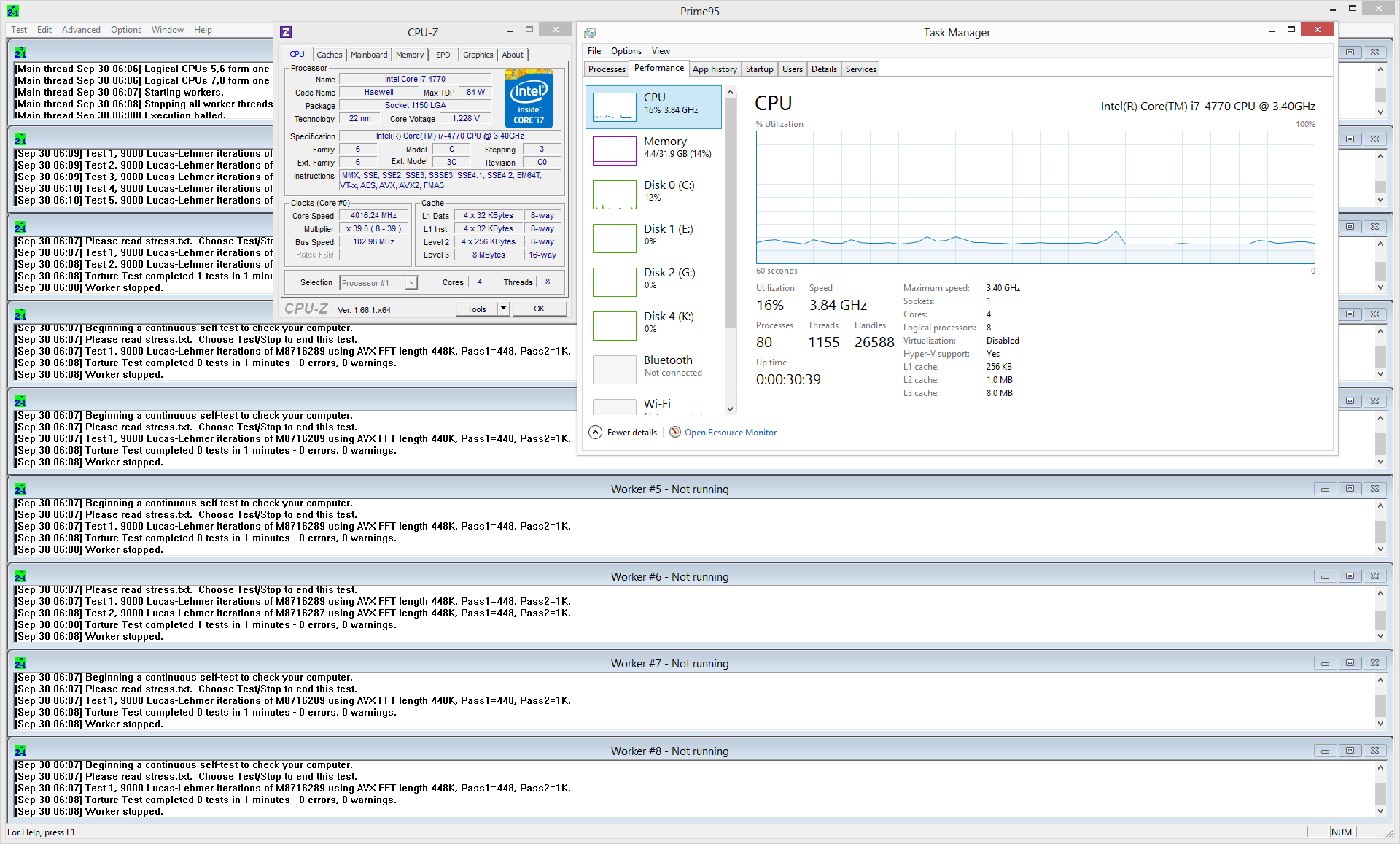Click the Intel Core i7 logo badge

[529, 99]
